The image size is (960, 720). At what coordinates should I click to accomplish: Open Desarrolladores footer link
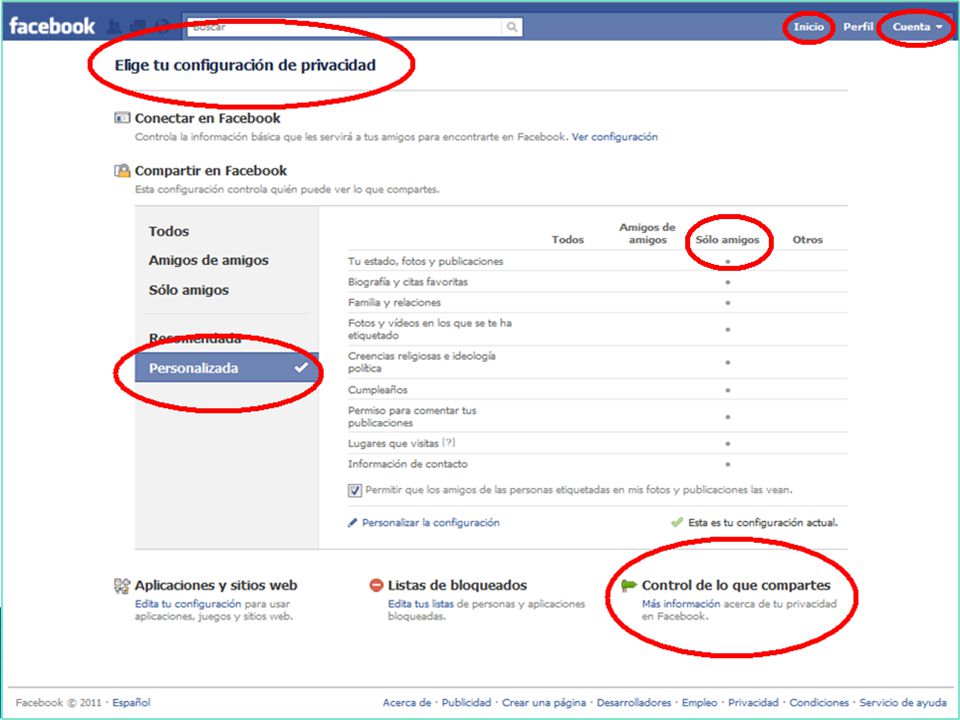pyautogui.click(x=634, y=702)
